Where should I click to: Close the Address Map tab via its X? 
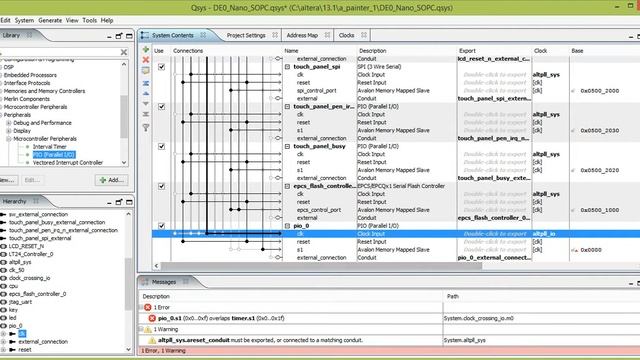327,35
